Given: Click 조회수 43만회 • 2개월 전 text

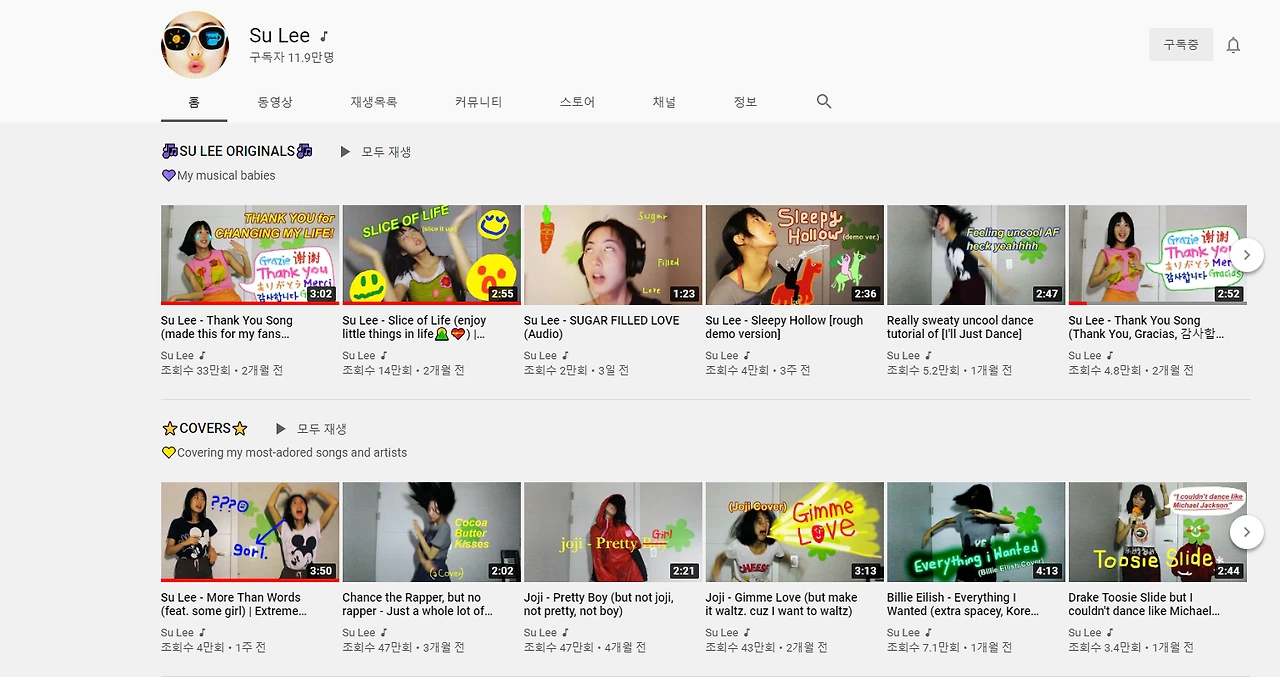Looking at the screenshot, I should point(766,647).
